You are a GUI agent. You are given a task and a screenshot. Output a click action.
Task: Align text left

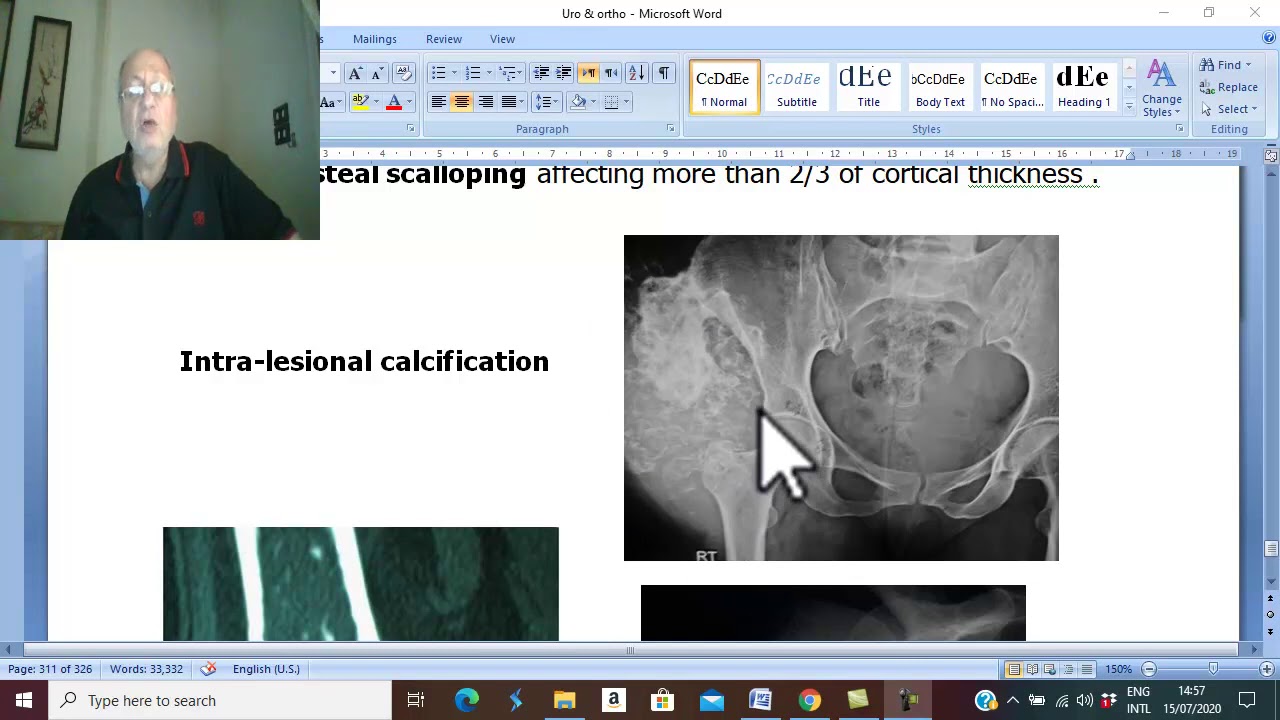point(438,102)
